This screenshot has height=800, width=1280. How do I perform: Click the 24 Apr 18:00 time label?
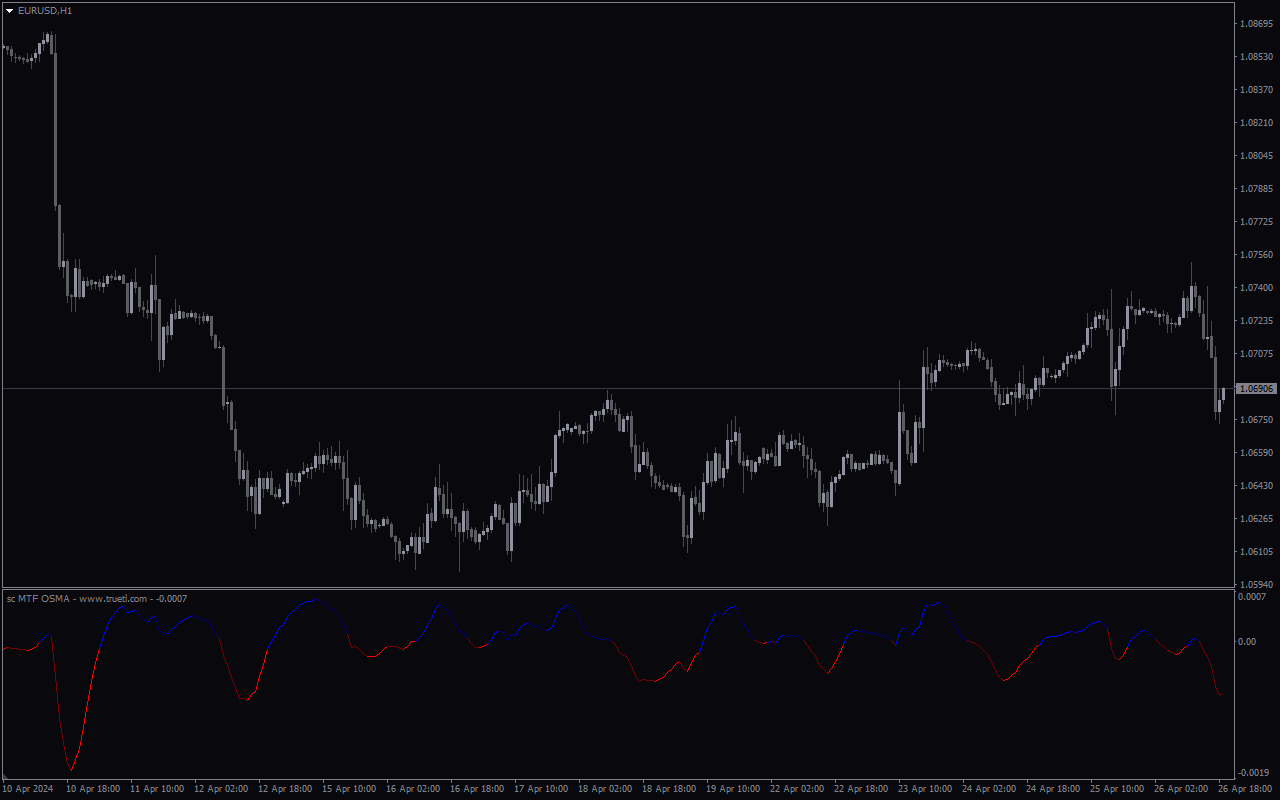pyautogui.click(x=1053, y=789)
